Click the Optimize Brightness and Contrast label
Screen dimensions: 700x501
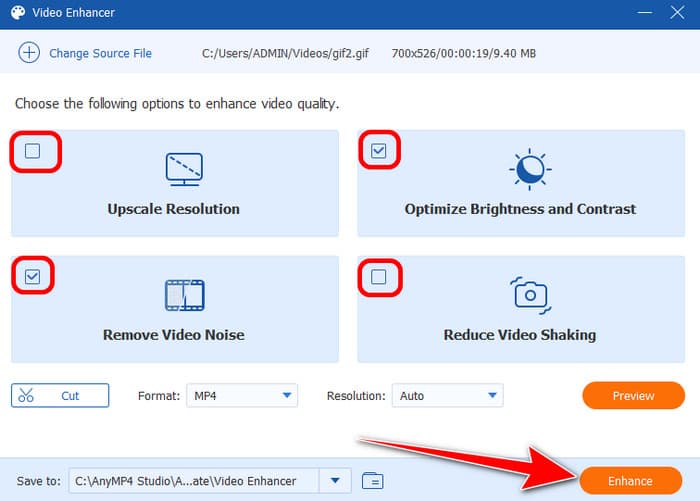point(521,209)
